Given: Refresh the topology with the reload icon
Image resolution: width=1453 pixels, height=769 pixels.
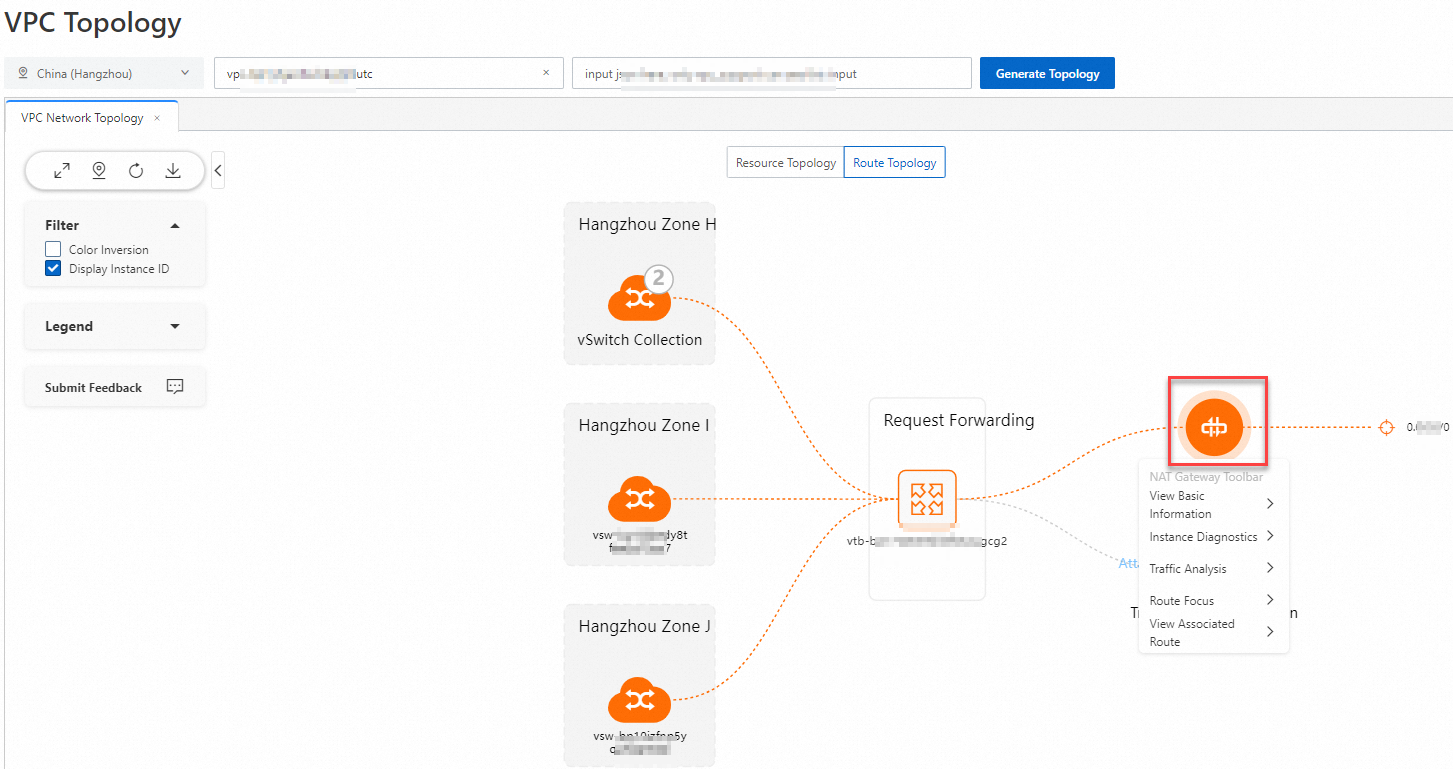Looking at the screenshot, I should click(x=135, y=170).
